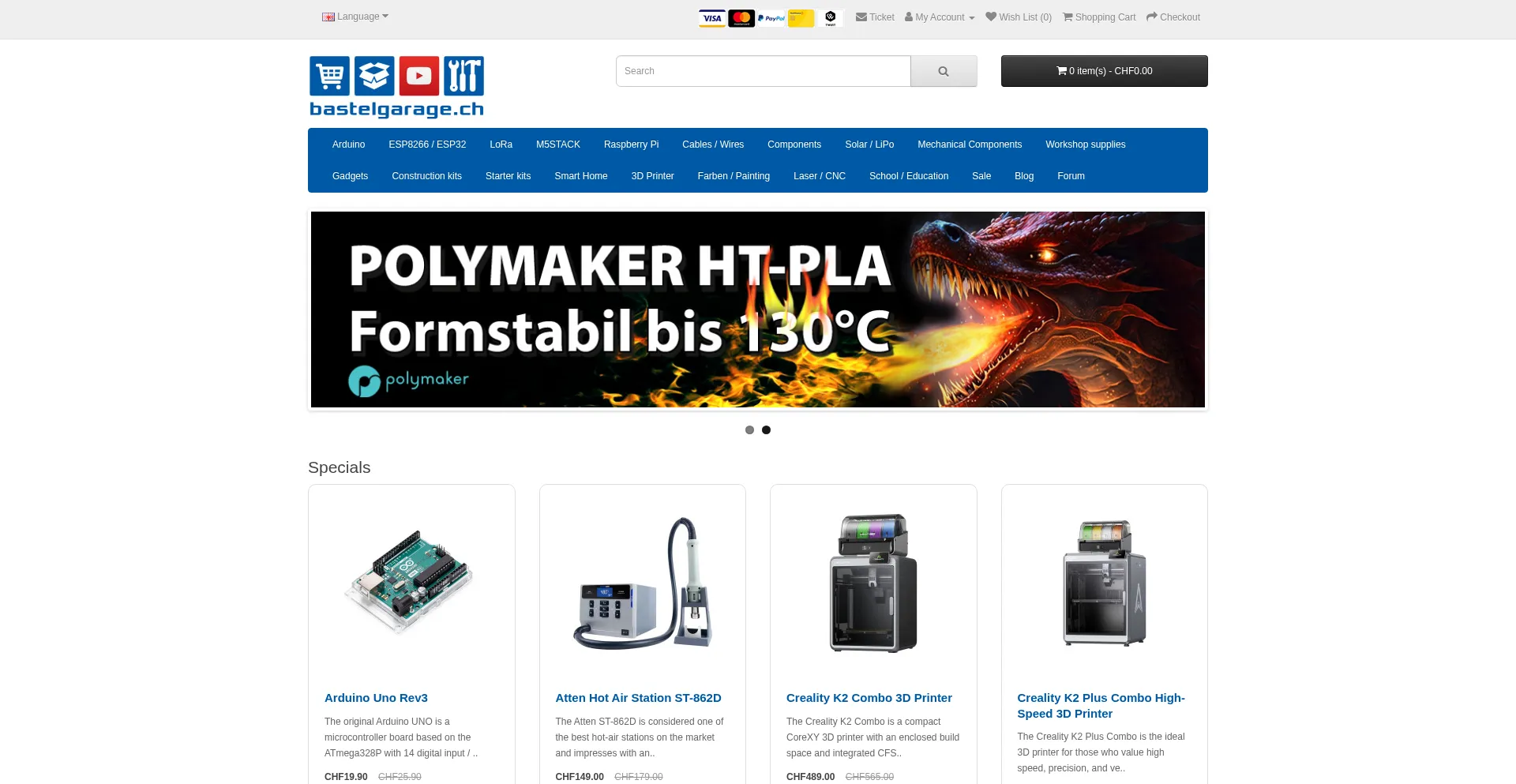This screenshot has width=1516, height=784.
Task: Open the Creality K2 Combo 3D Printer link
Action: point(869,698)
